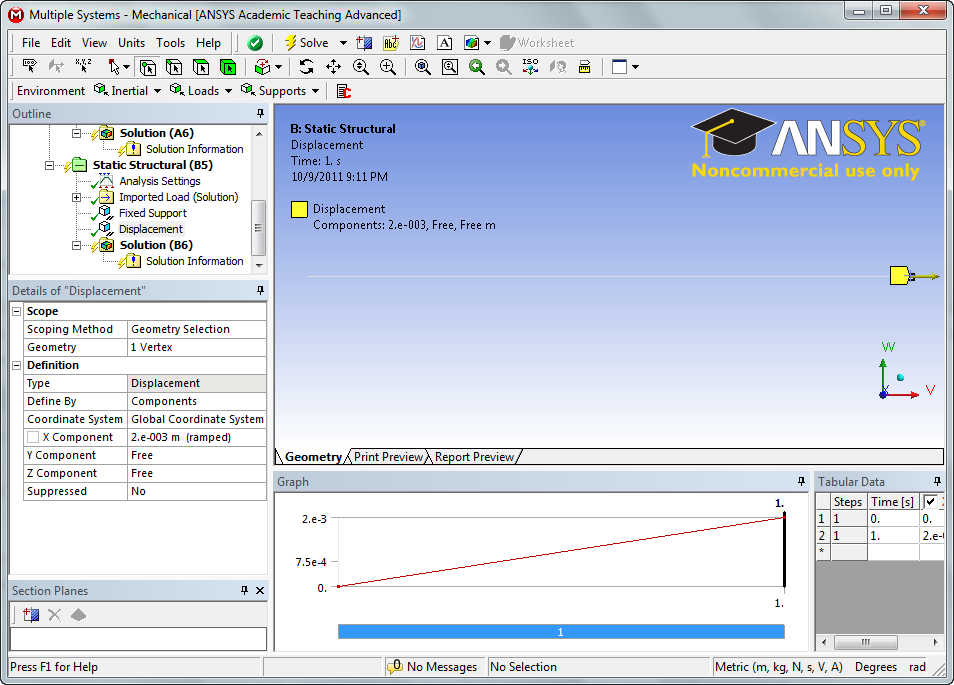Toggle the Details of Displacement panel pin
This screenshot has width=954, height=685.
[260, 291]
